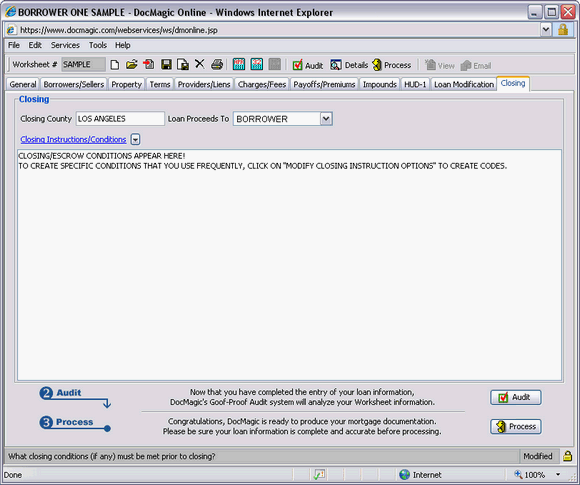580x485 pixels.
Task: Print using the printer toolbar icon
Action: tap(217, 65)
